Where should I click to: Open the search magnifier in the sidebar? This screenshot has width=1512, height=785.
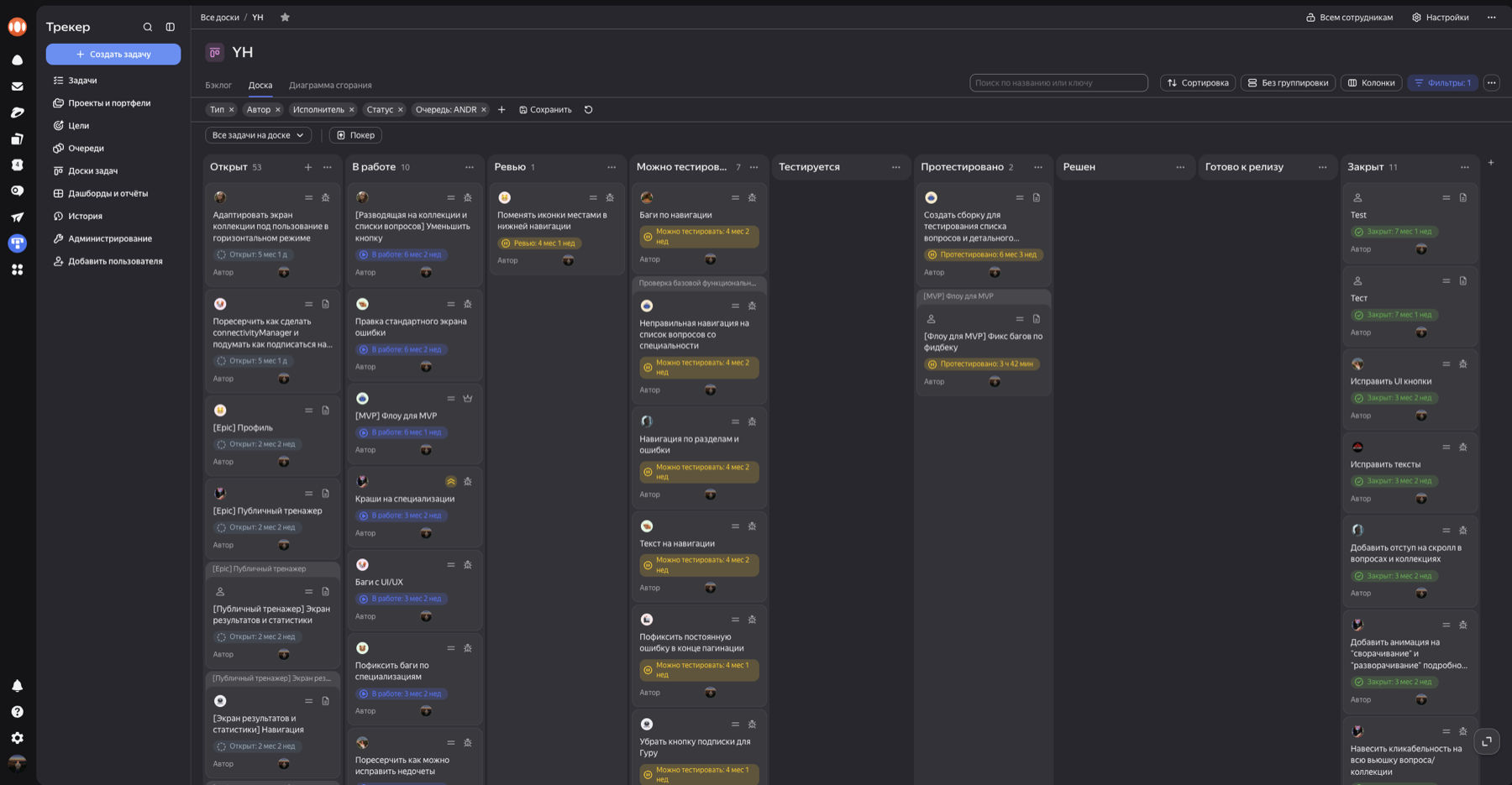point(148,27)
